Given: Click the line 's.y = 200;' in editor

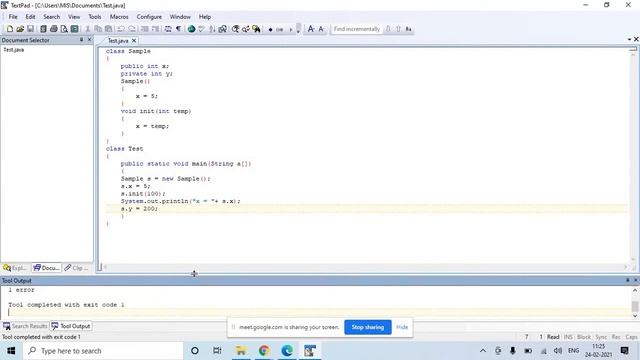Looking at the screenshot, I should click(x=139, y=209).
